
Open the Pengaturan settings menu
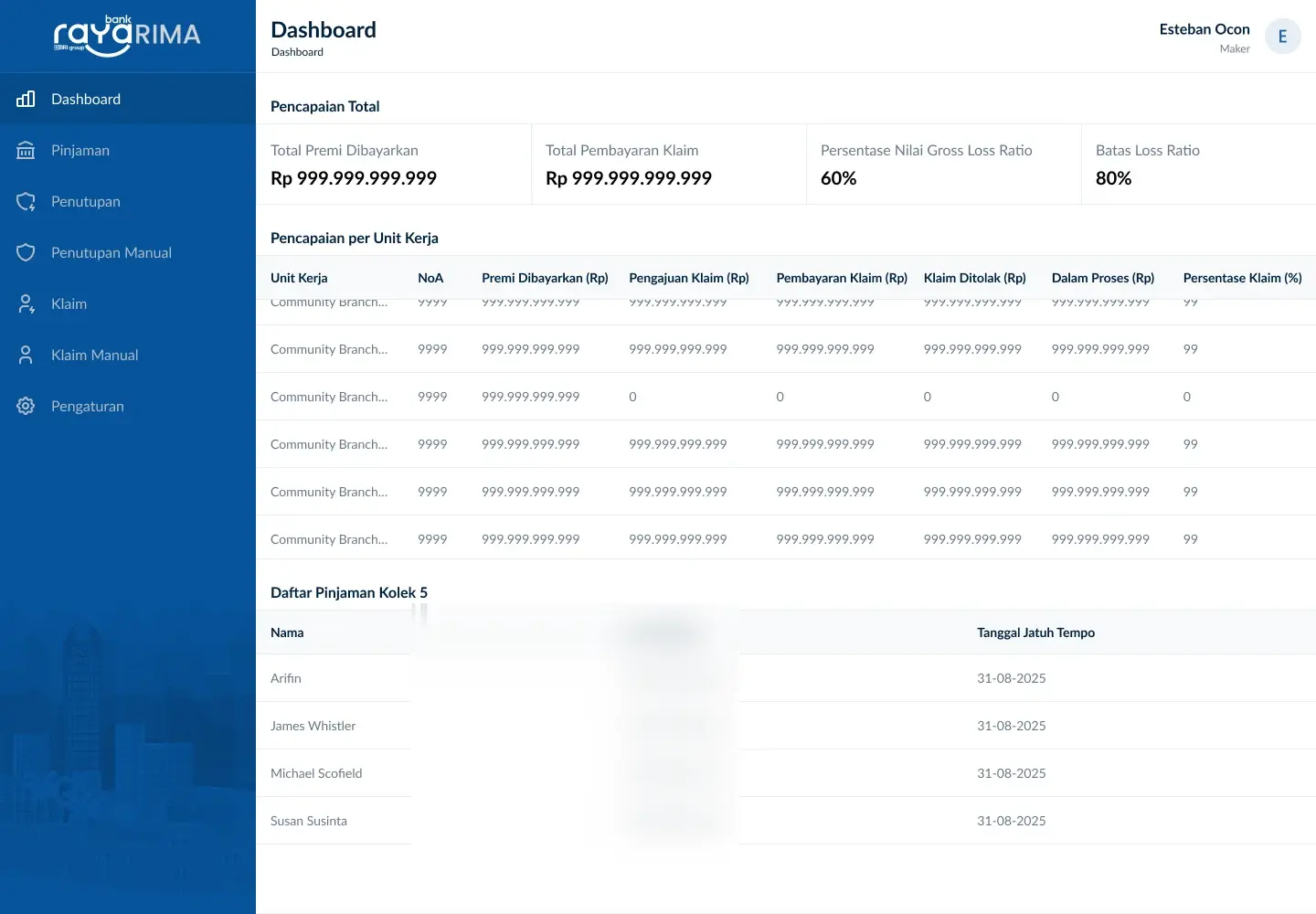coord(128,406)
